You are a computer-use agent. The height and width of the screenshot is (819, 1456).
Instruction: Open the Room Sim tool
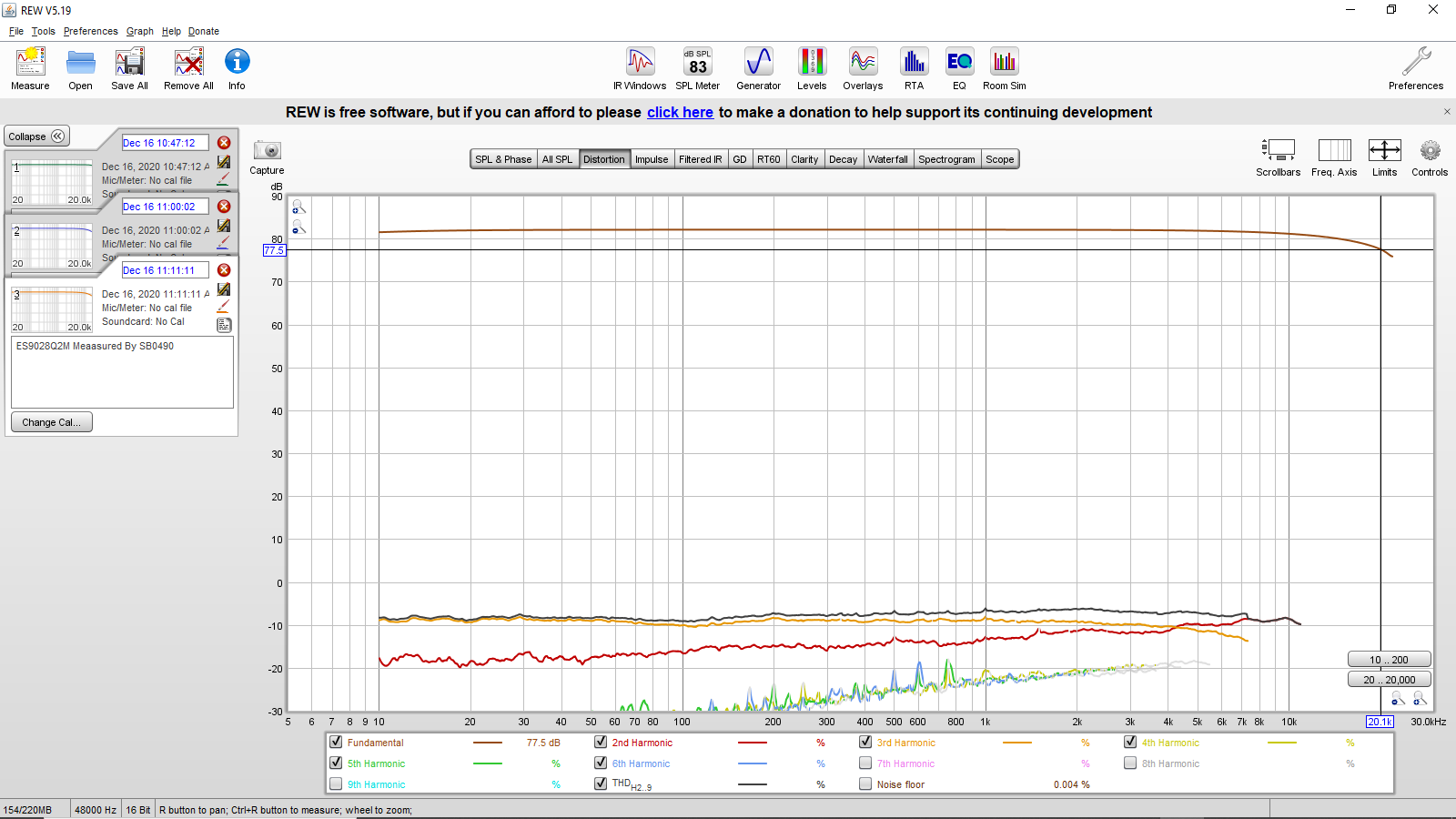(x=1005, y=62)
